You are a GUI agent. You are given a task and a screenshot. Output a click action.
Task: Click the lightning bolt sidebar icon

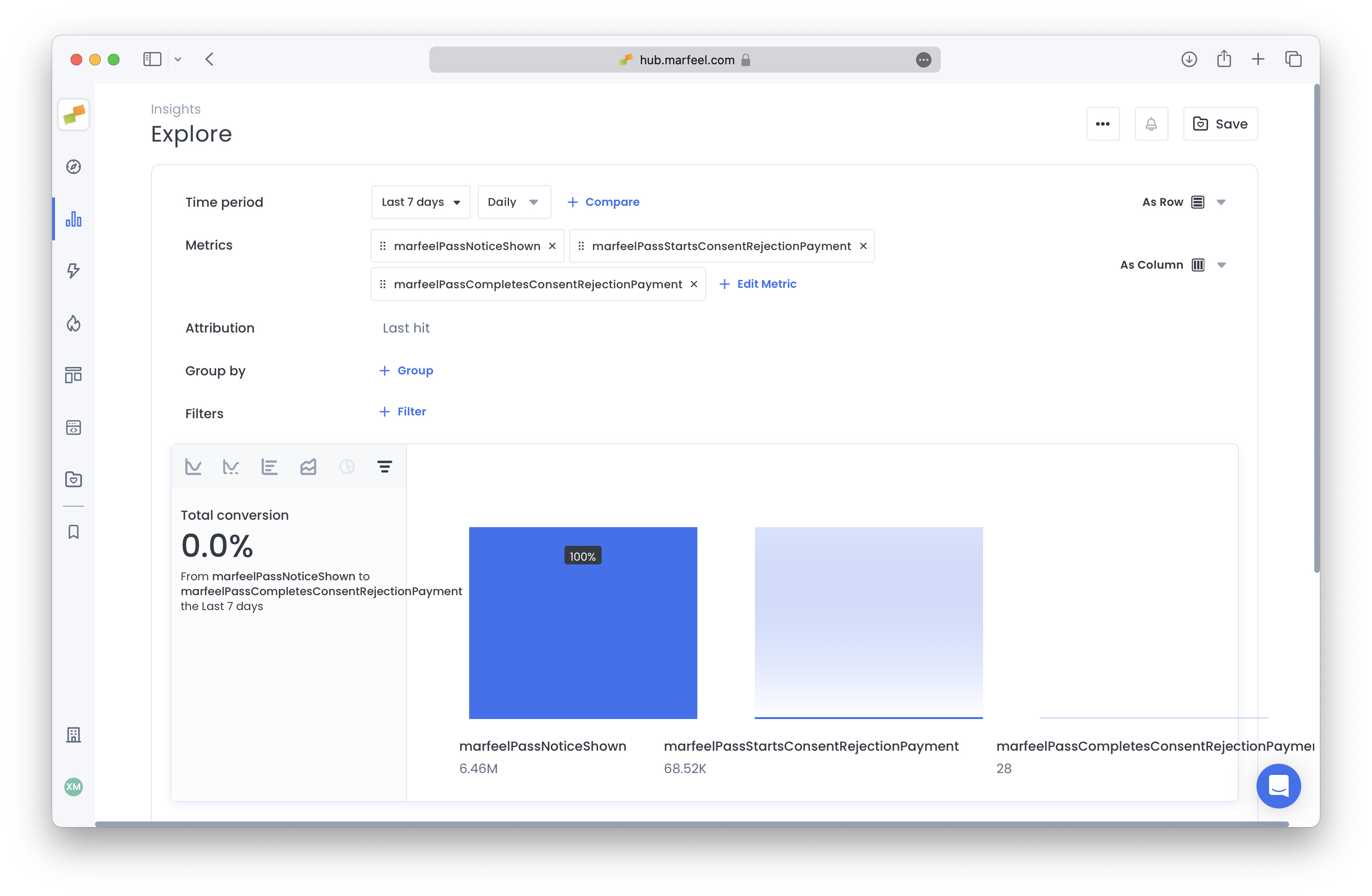coord(74,271)
